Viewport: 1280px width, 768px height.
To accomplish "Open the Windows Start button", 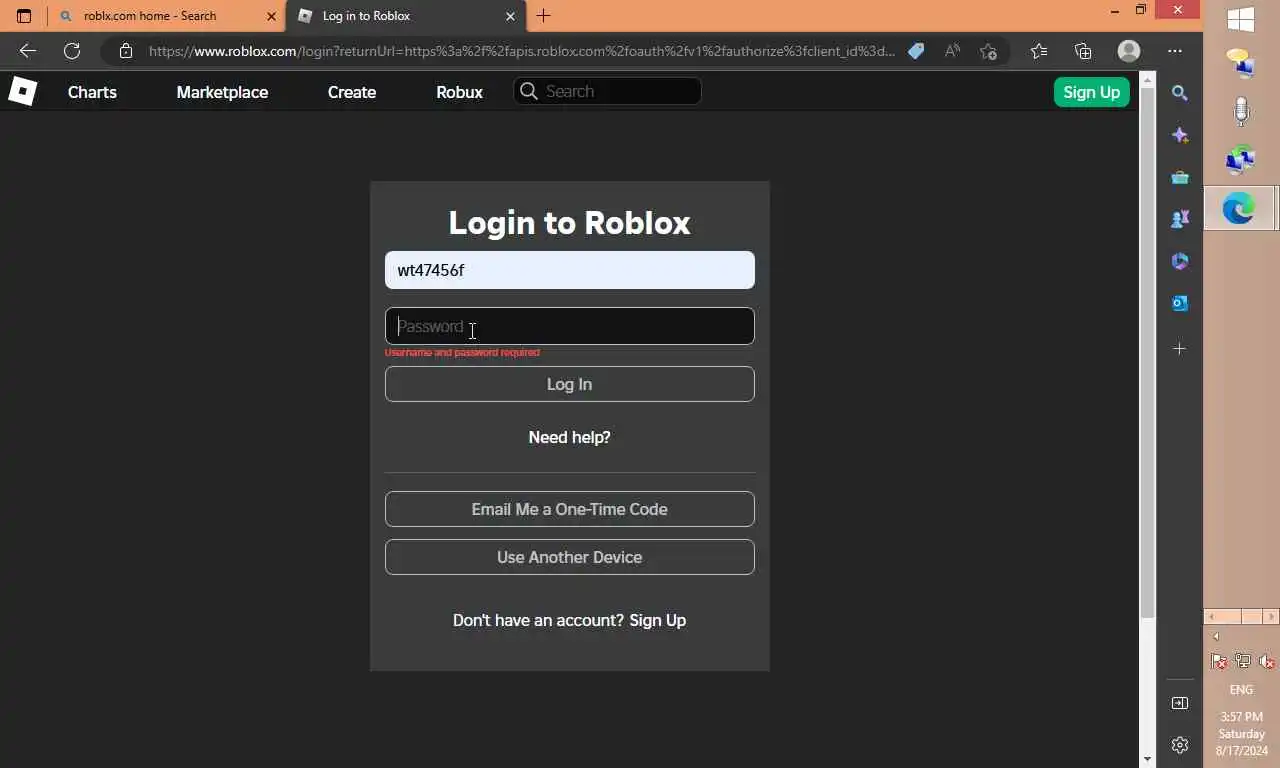I will coord(1241,19).
